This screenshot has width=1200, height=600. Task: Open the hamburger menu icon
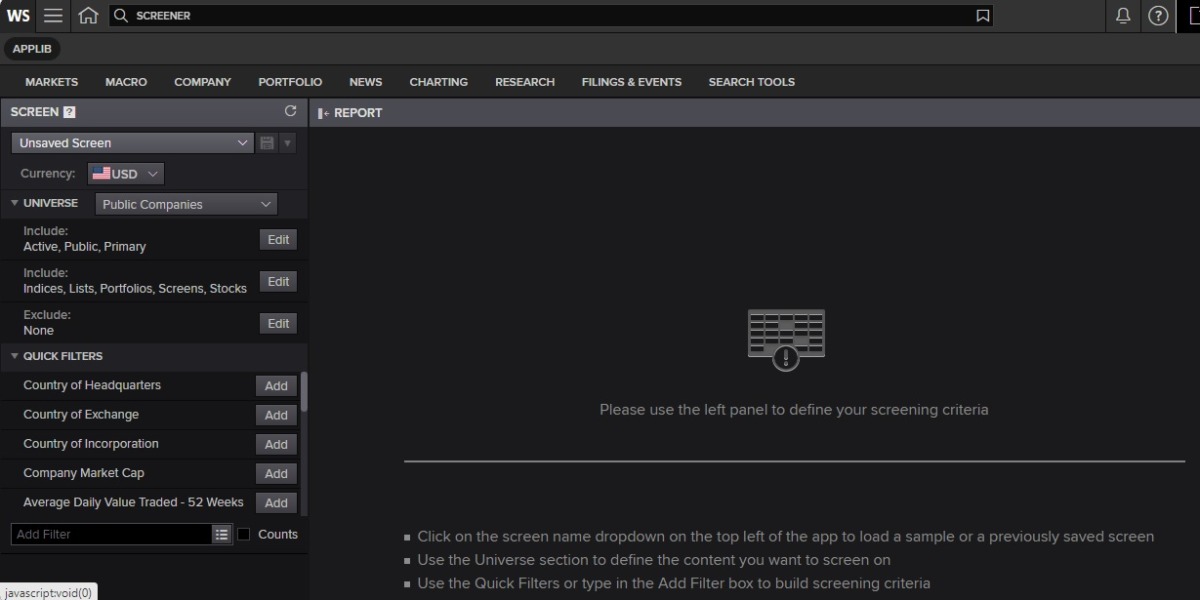[53, 16]
